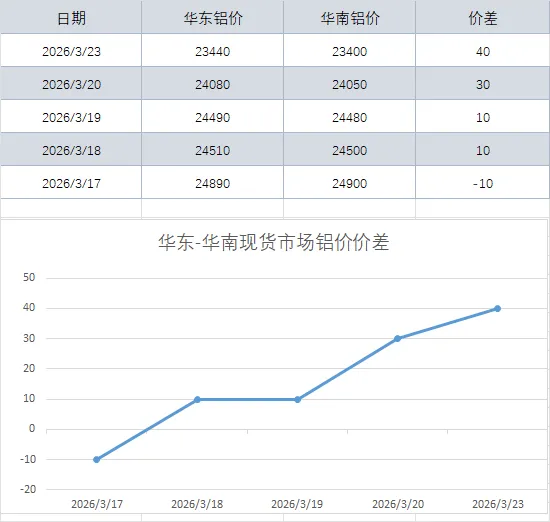Click the x-axis label 2026/3/18
Viewport: 550px width, 522px height.
tap(197, 504)
